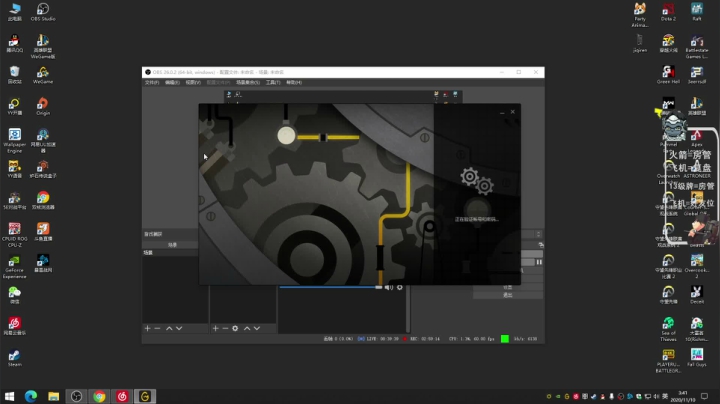Move the scene up with the arrow
The width and height of the screenshot is (720, 404).
tap(169, 328)
